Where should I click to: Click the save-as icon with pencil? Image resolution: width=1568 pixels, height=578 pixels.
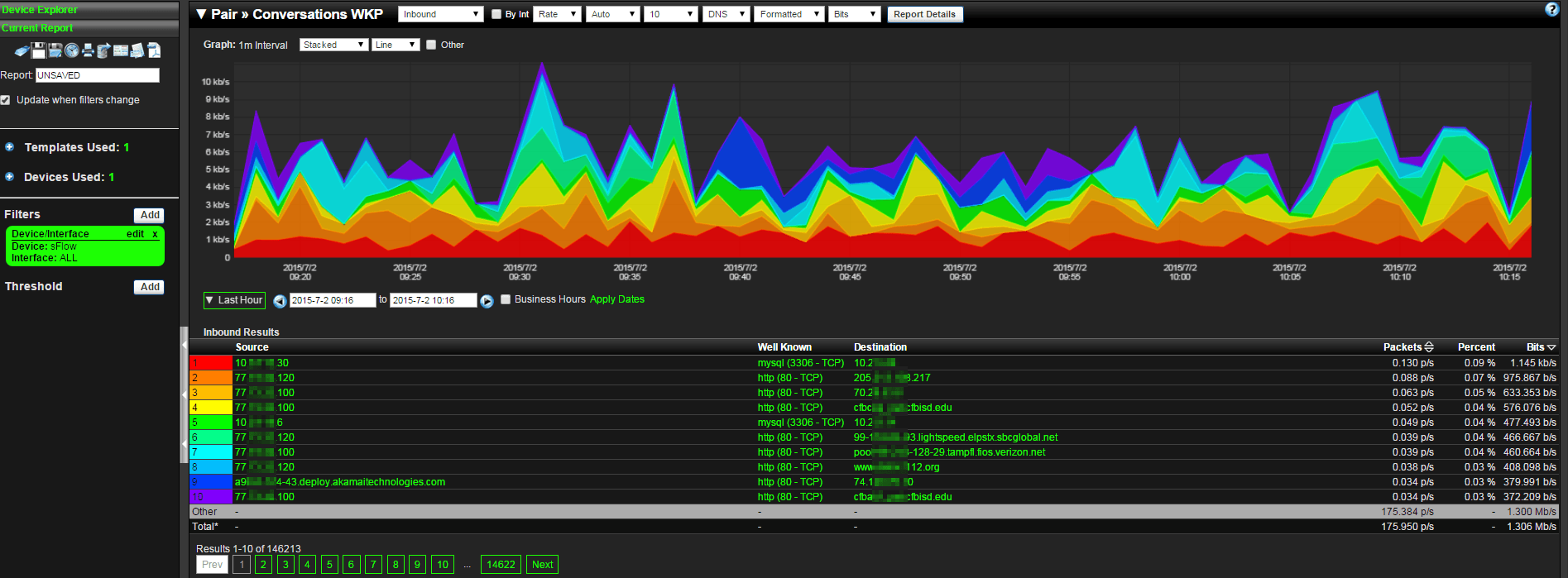pos(55,50)
